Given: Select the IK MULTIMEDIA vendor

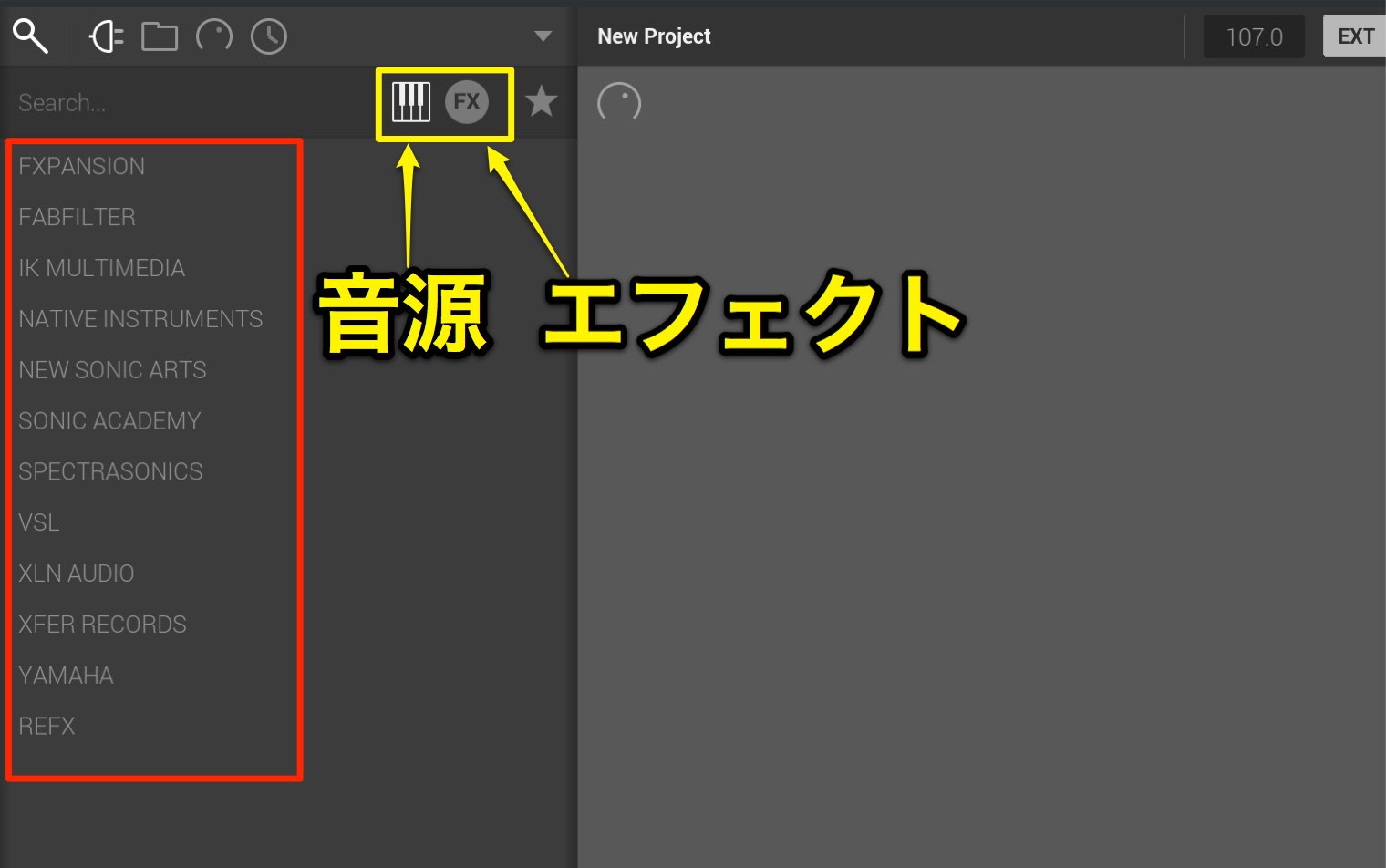Looking at the screenshot, I should click(x=102, y=268).
